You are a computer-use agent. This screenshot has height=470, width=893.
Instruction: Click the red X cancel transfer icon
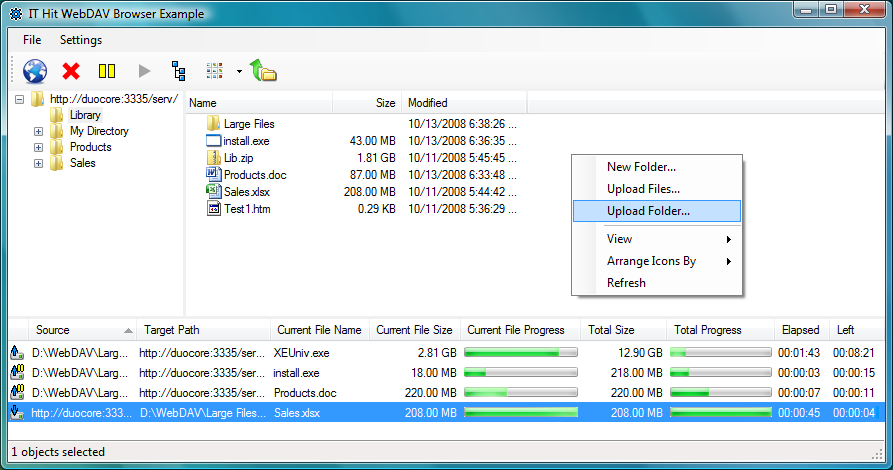[71, 71]
